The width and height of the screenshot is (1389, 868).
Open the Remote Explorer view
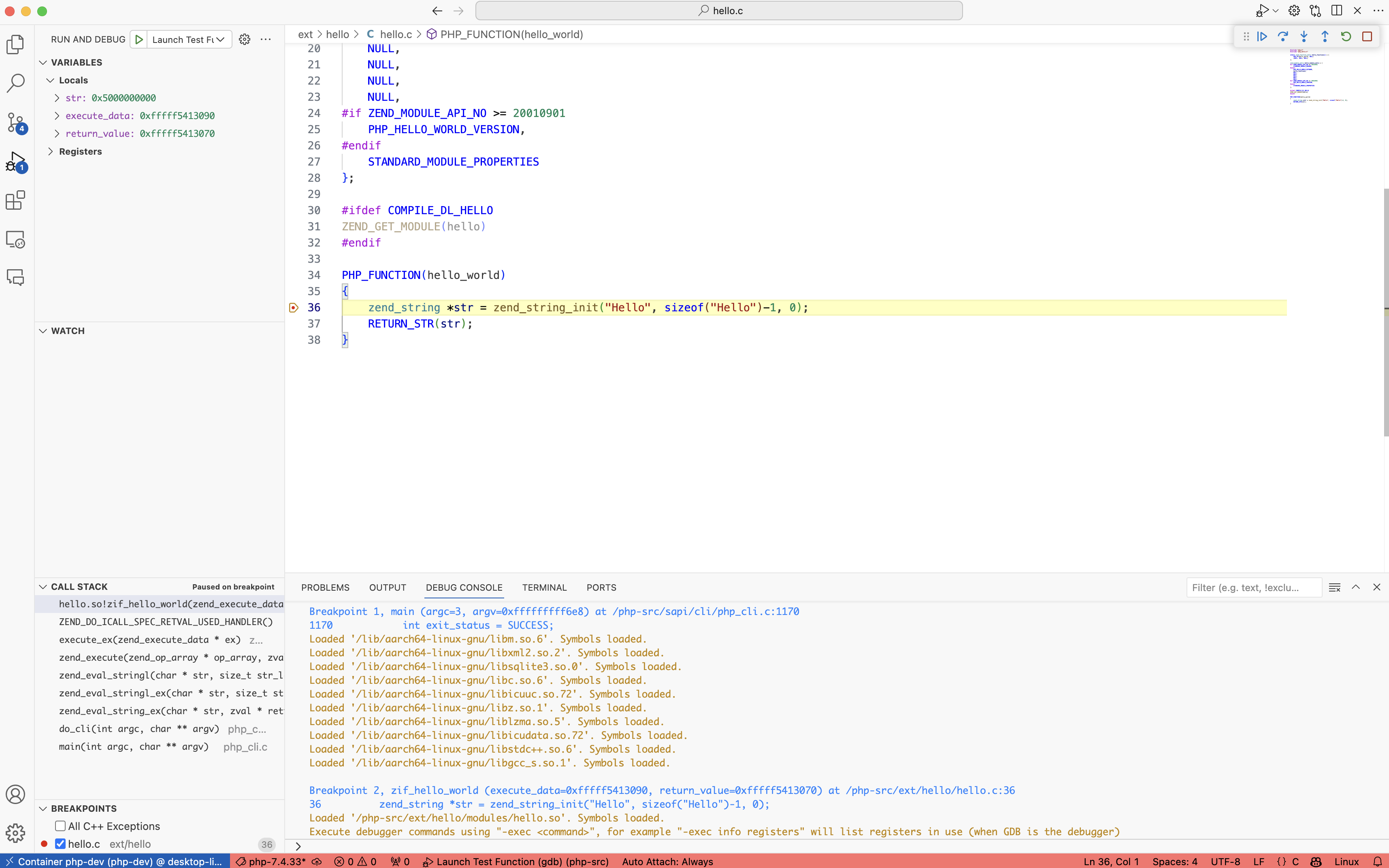coord(15,239)
